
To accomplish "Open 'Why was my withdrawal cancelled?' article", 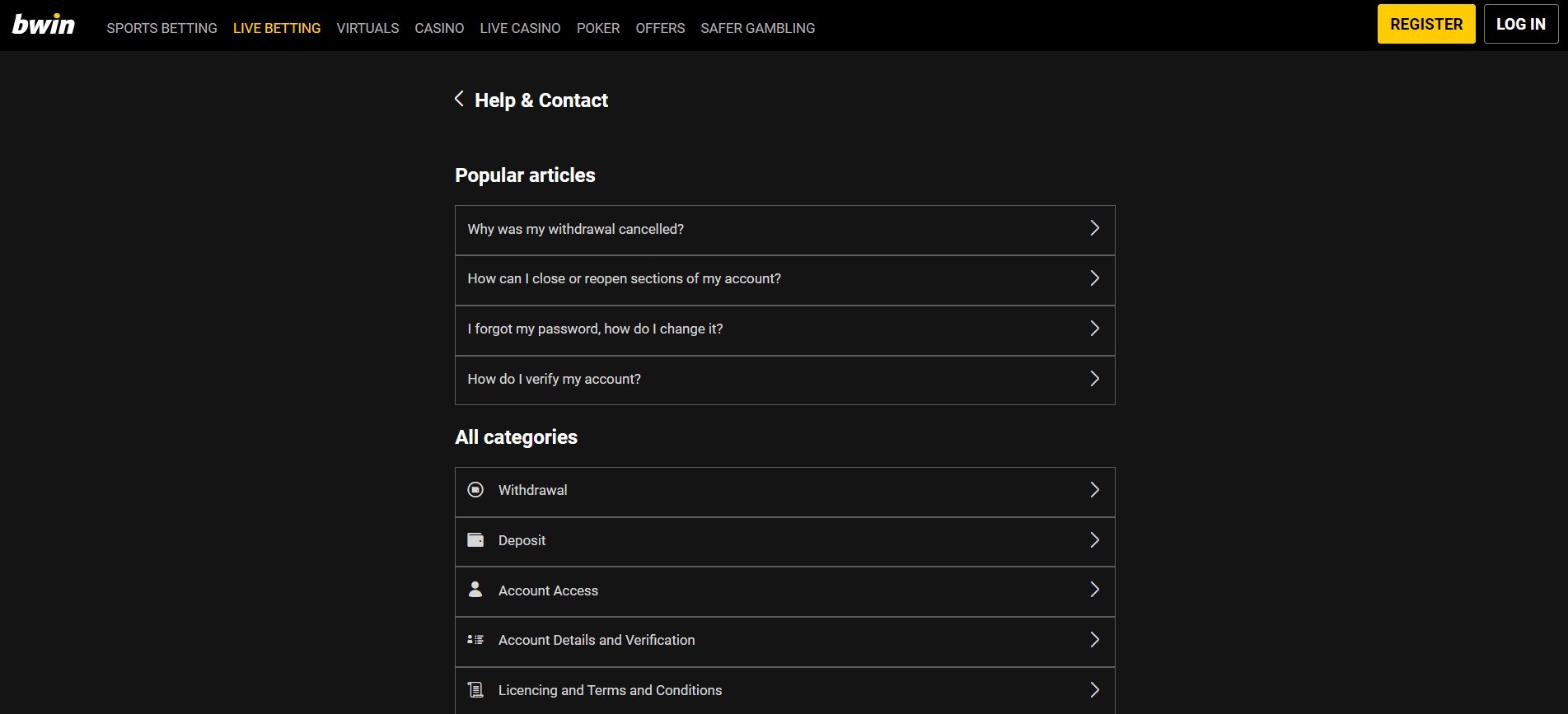I will tap(784, 230).
